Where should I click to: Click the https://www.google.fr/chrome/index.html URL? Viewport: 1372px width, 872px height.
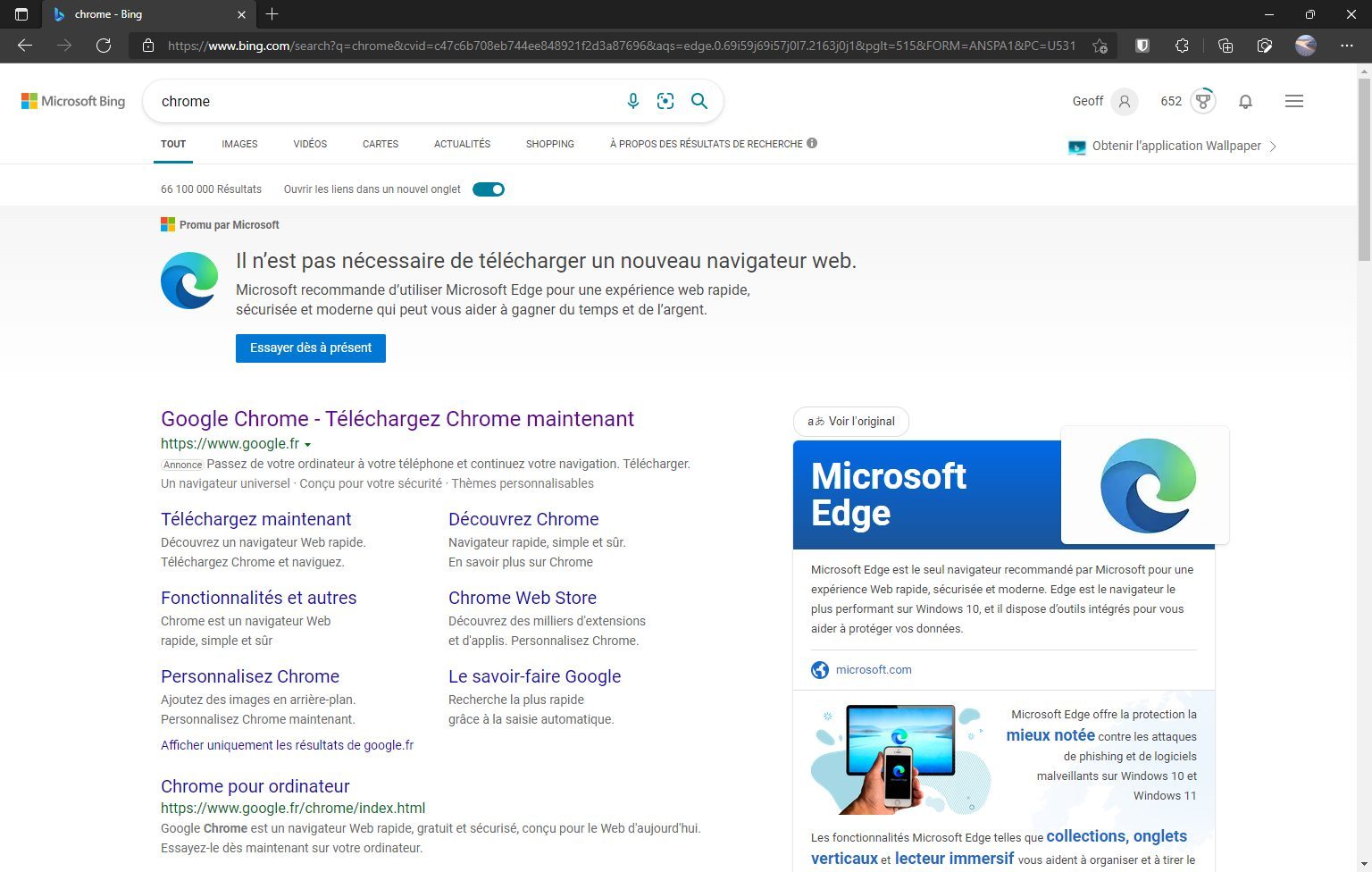293,808
